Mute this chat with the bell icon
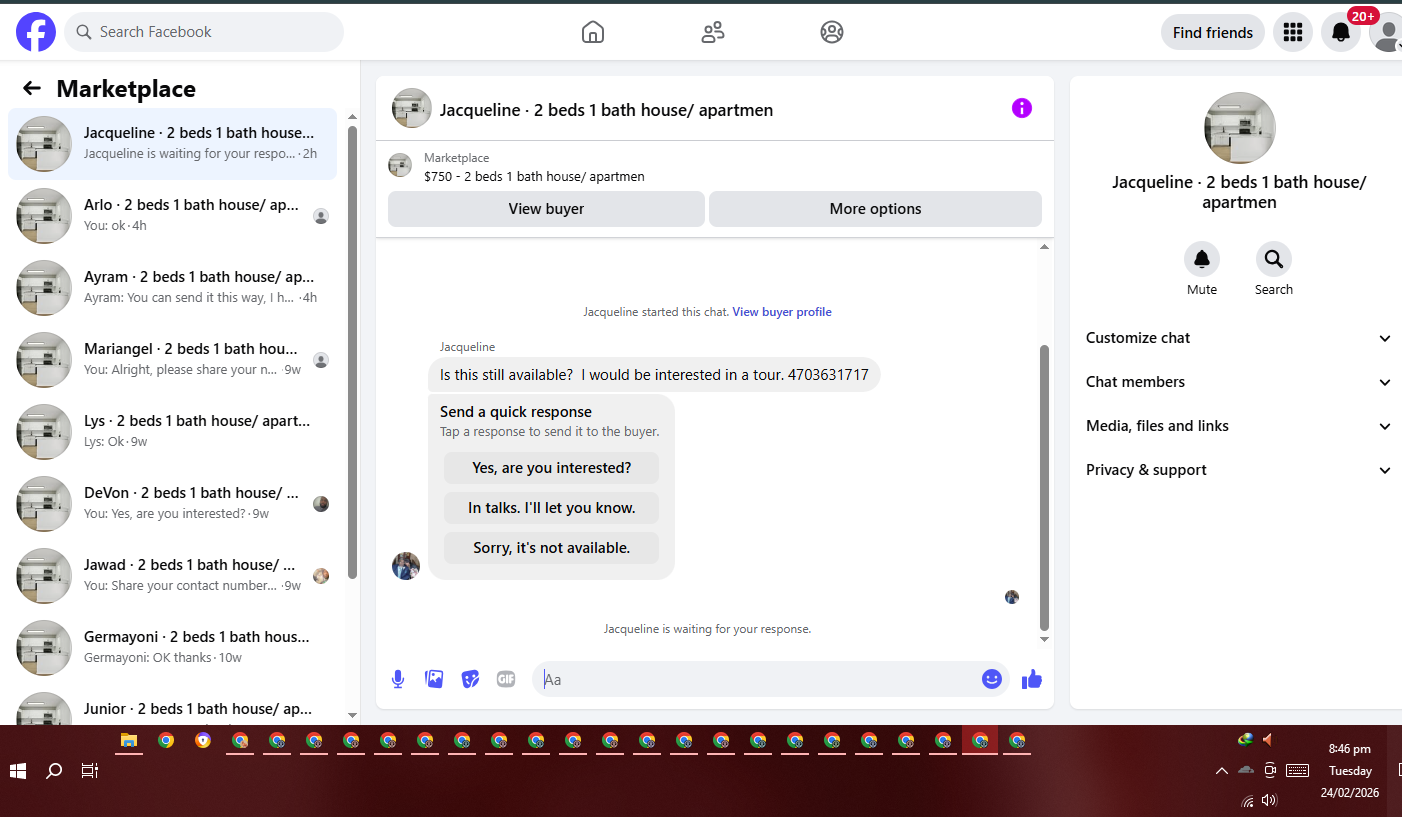Screen dimensions: 1402x817 tap(1202, 259)
